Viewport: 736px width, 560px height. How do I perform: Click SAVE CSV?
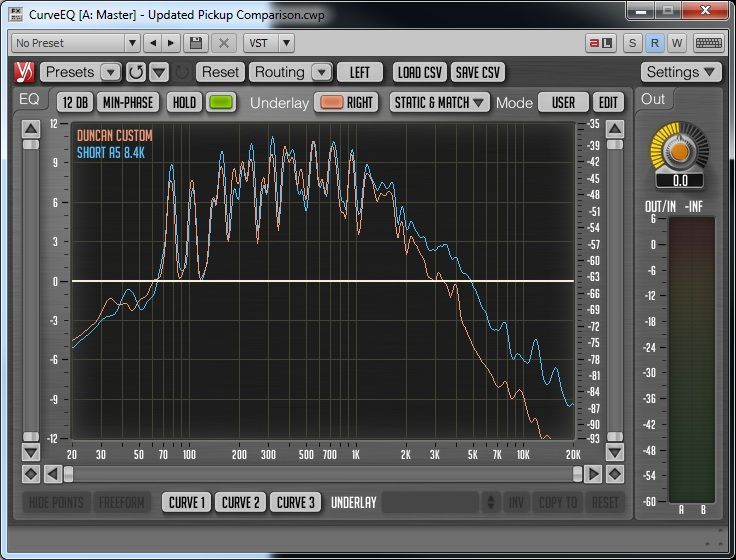(477, 72)
